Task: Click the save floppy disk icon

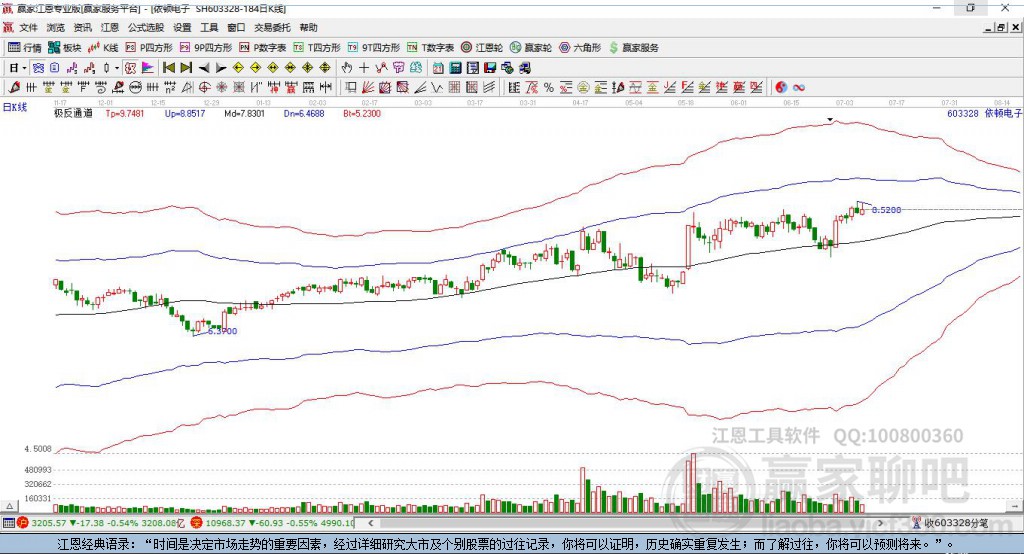Action: tap(490, 68)
